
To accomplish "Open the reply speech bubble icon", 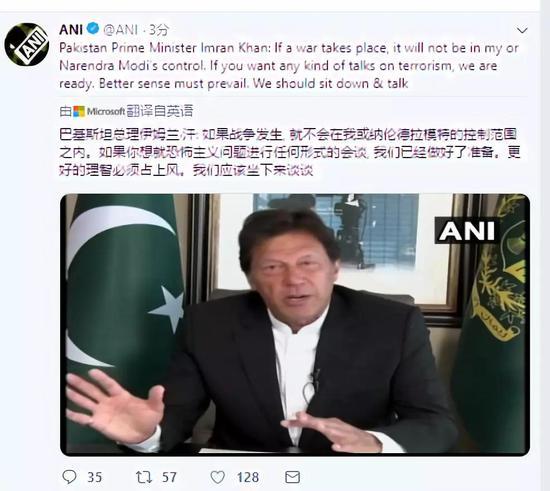I will pos(69,477).
